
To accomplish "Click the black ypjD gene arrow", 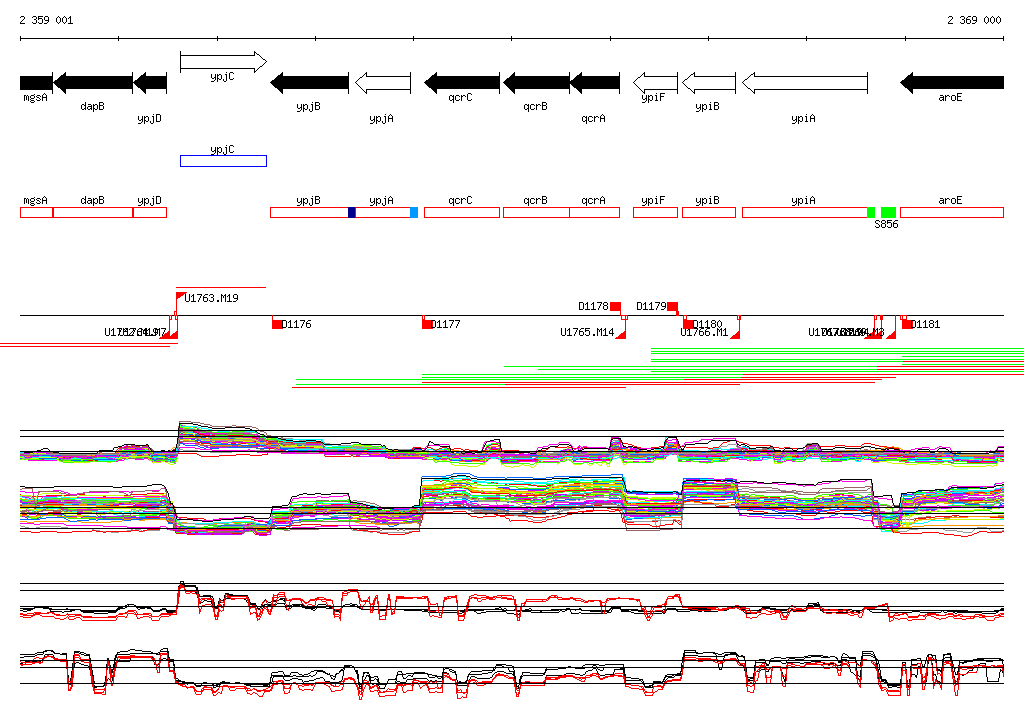I will point(150,83).
